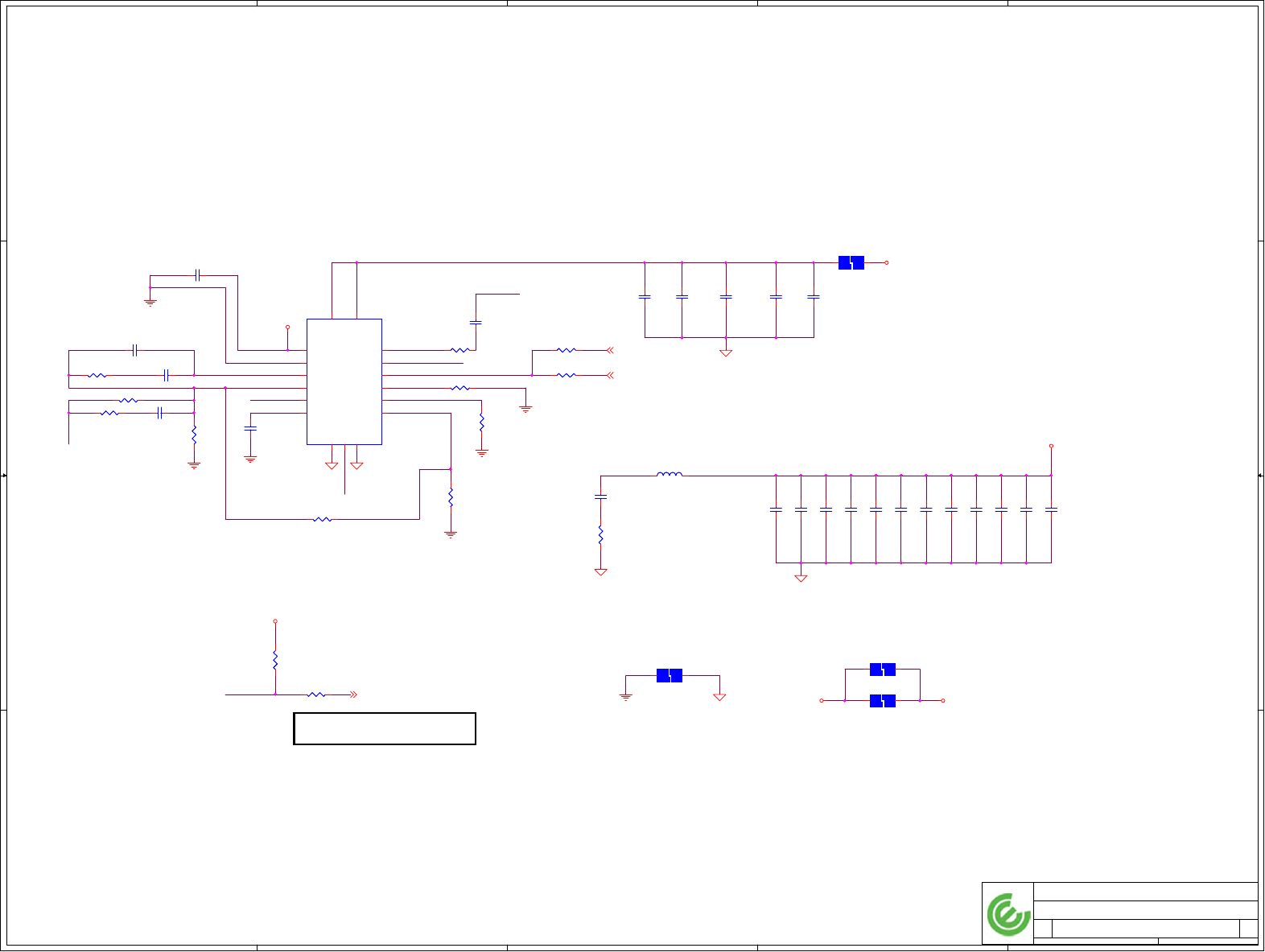1265x952 pixels.
Task: Click the ground triangle under the twelve-capacitor bank
Action: pyautogui.click(x=801, y=578)
